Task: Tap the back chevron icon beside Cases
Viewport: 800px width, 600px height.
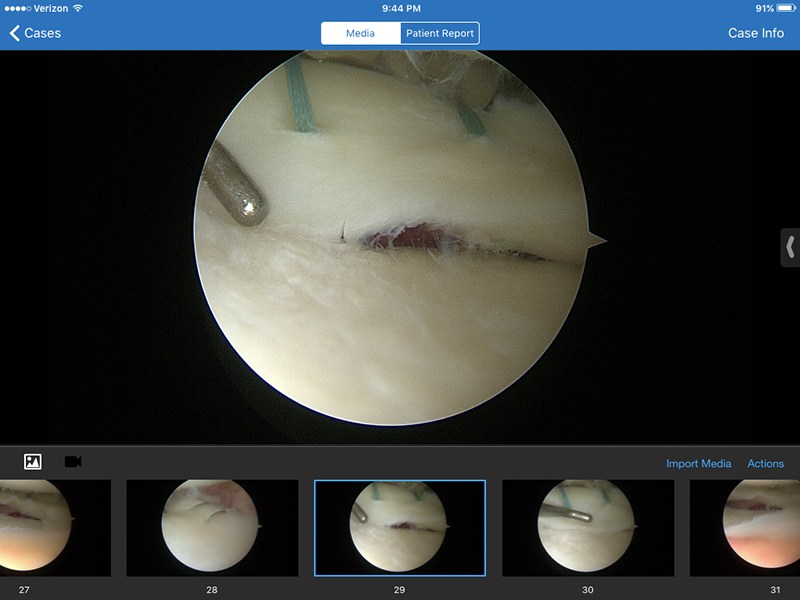Action: (14, 33)
